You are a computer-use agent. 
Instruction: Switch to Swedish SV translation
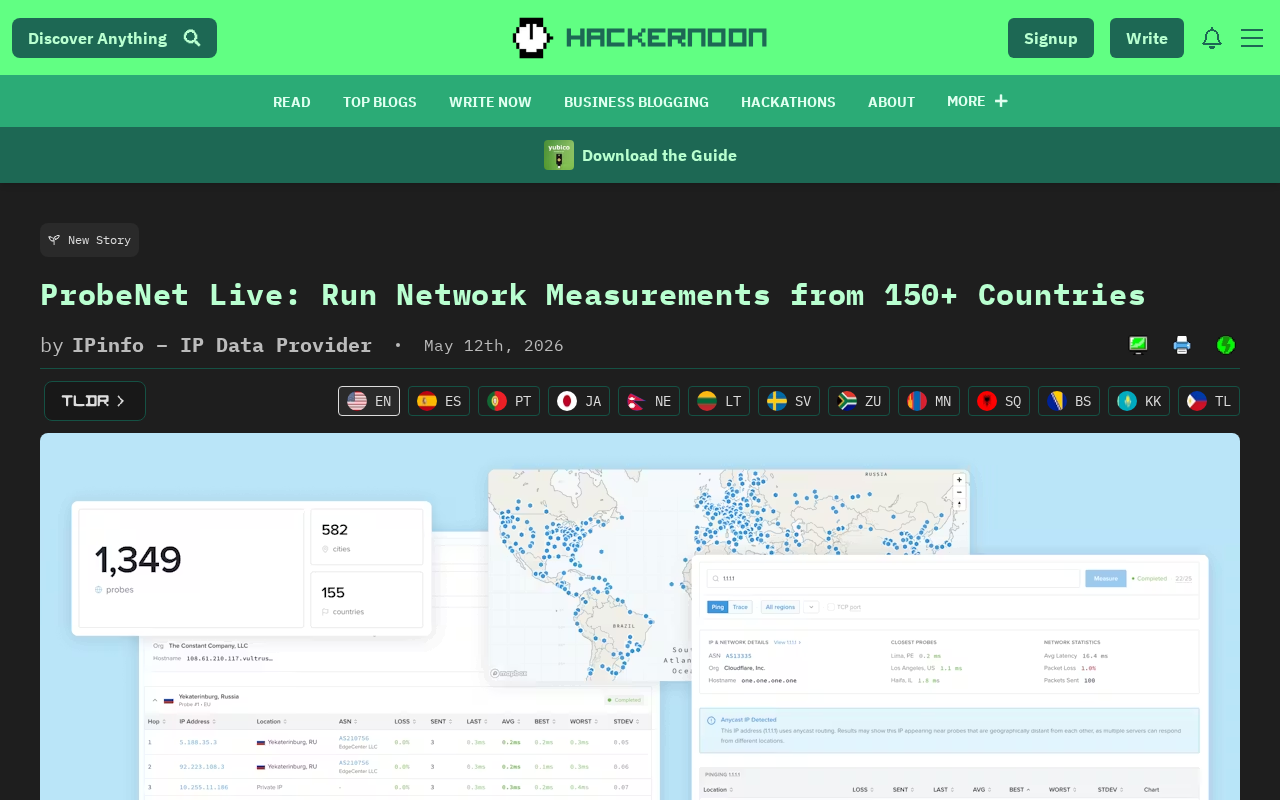(789, 401)
